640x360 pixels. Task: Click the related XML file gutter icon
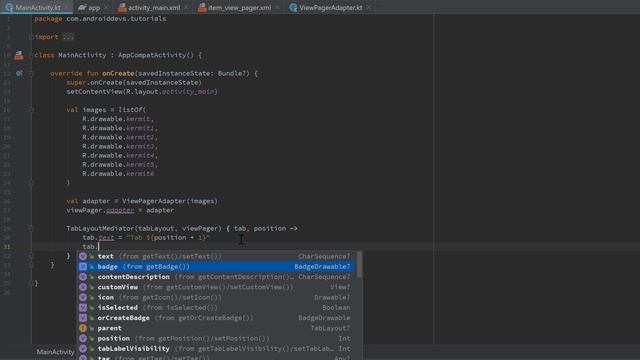tap(19, 56)
